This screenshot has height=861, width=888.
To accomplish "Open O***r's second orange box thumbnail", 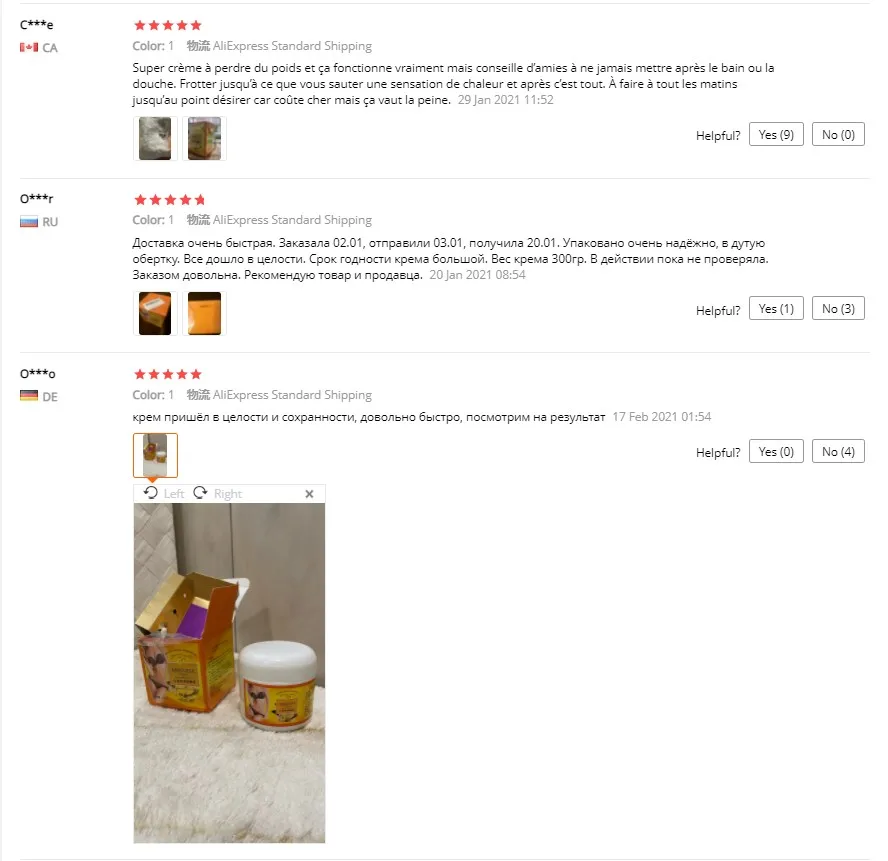I will pyautogui.click(x=204, y=313).
